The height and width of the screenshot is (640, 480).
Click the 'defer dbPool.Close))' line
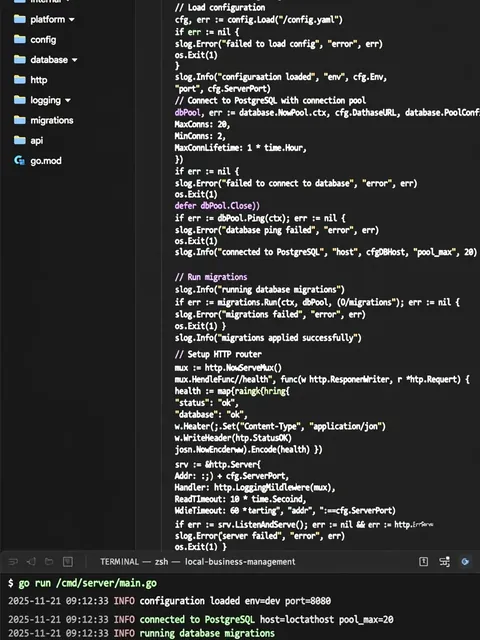pos(217,206)
